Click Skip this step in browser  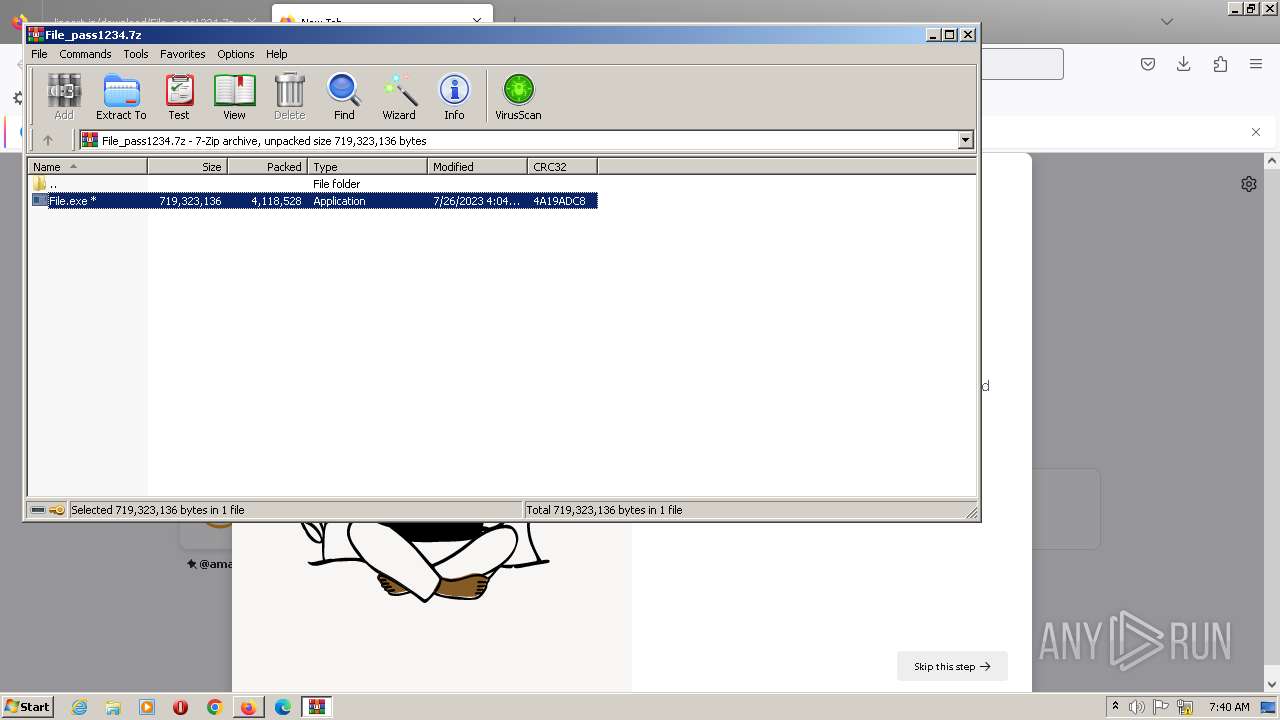pyautogui.click(x=952, y=666)
